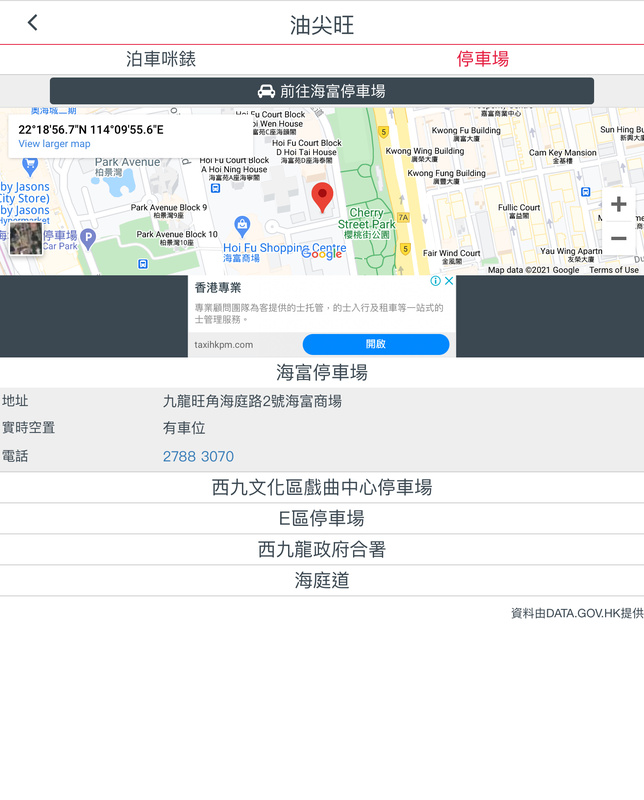Click the address 九龍旺角海庭路2號海富商場

pyautogui.click(x=252, y=402)
